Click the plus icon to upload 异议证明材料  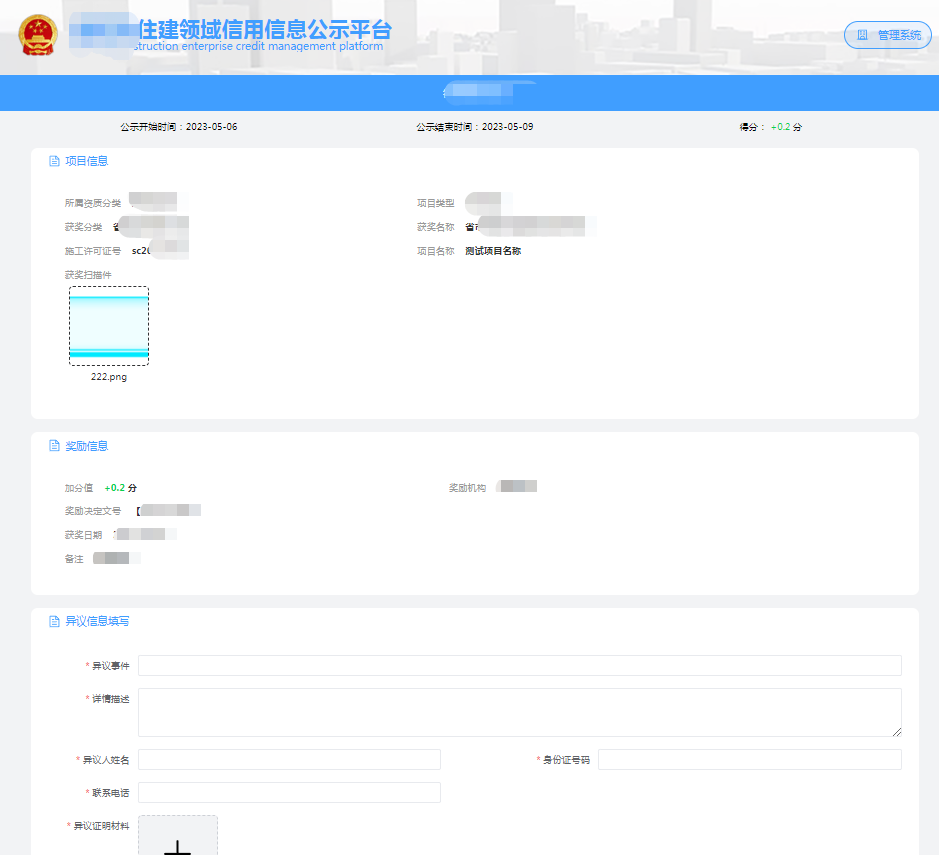pyautogui.click(x=178, y=845)
